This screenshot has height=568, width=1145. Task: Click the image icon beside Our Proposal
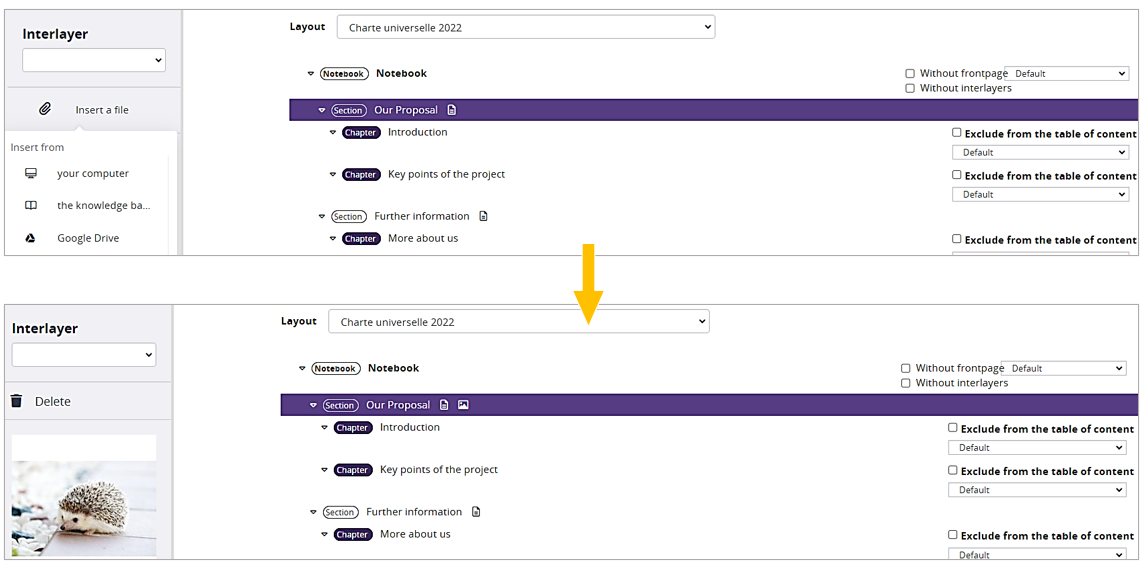(463, 404)
